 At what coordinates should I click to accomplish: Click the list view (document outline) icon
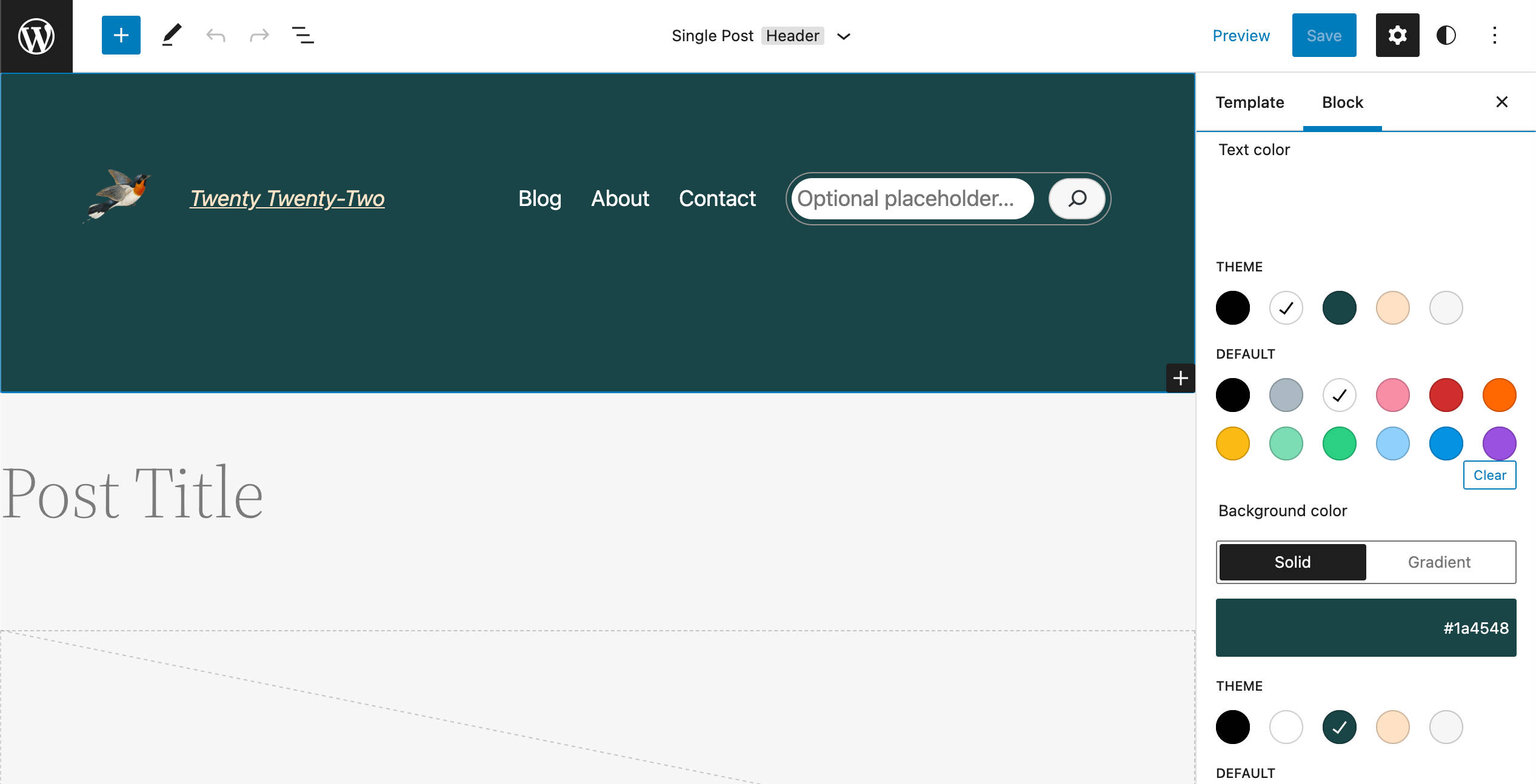pyautogui.click(x=303, y=36)
